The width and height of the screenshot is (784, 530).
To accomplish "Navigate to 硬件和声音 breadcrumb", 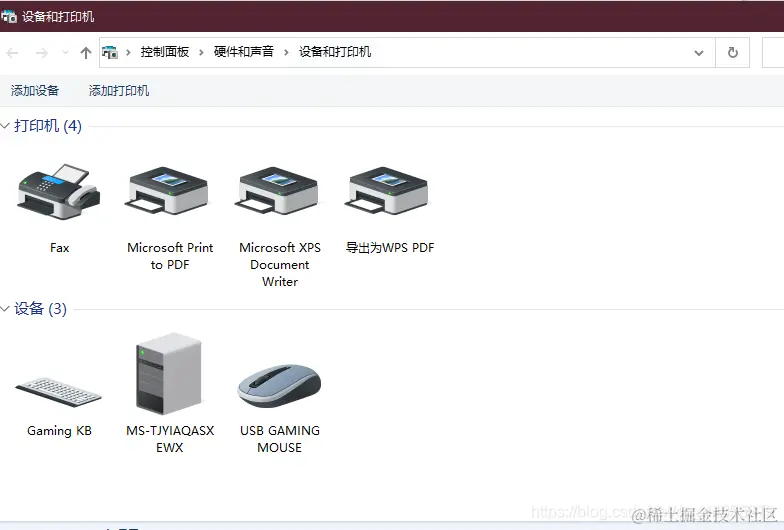I will [244, 52].
